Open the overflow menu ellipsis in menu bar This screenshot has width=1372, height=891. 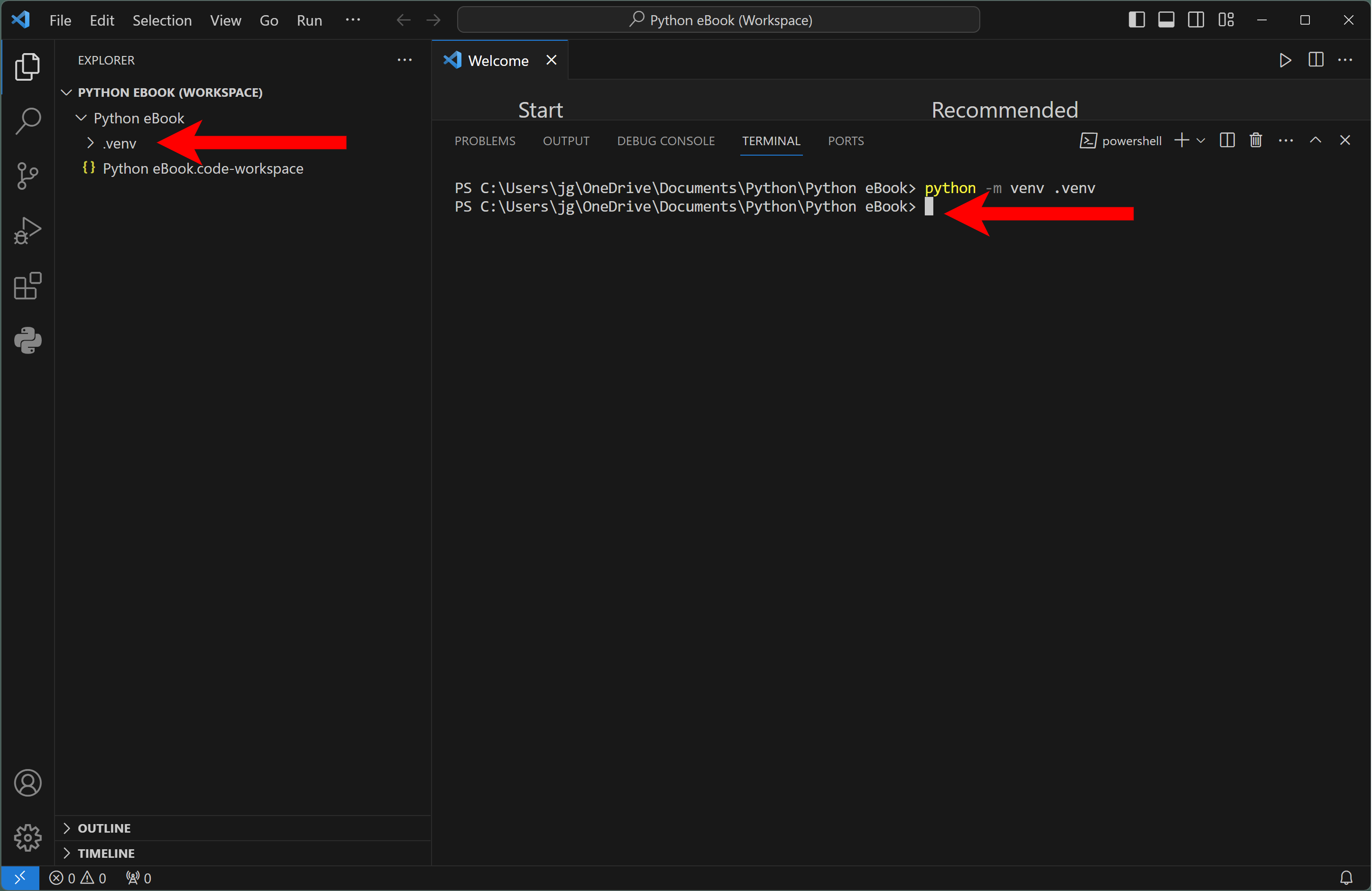pyautogui.click(x=353, y=20)
